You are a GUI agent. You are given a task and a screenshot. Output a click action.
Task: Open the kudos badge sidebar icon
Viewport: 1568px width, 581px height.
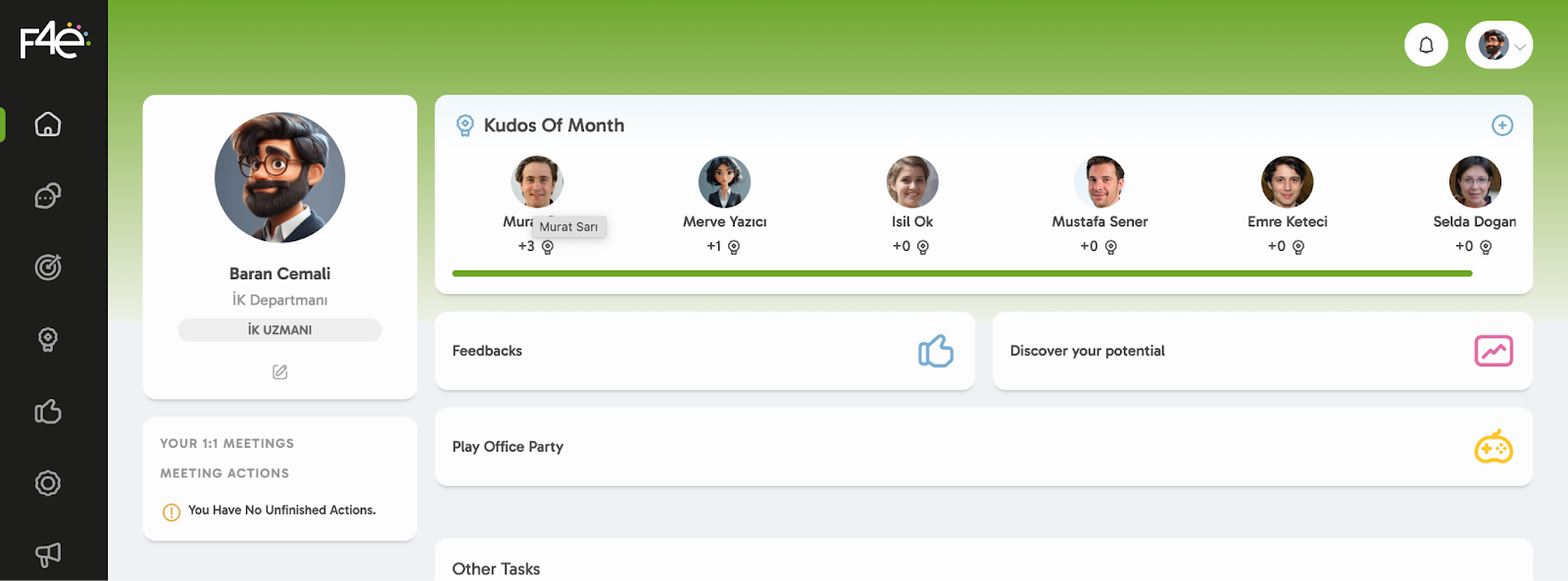pyautogui.click(x=47, y=340)
